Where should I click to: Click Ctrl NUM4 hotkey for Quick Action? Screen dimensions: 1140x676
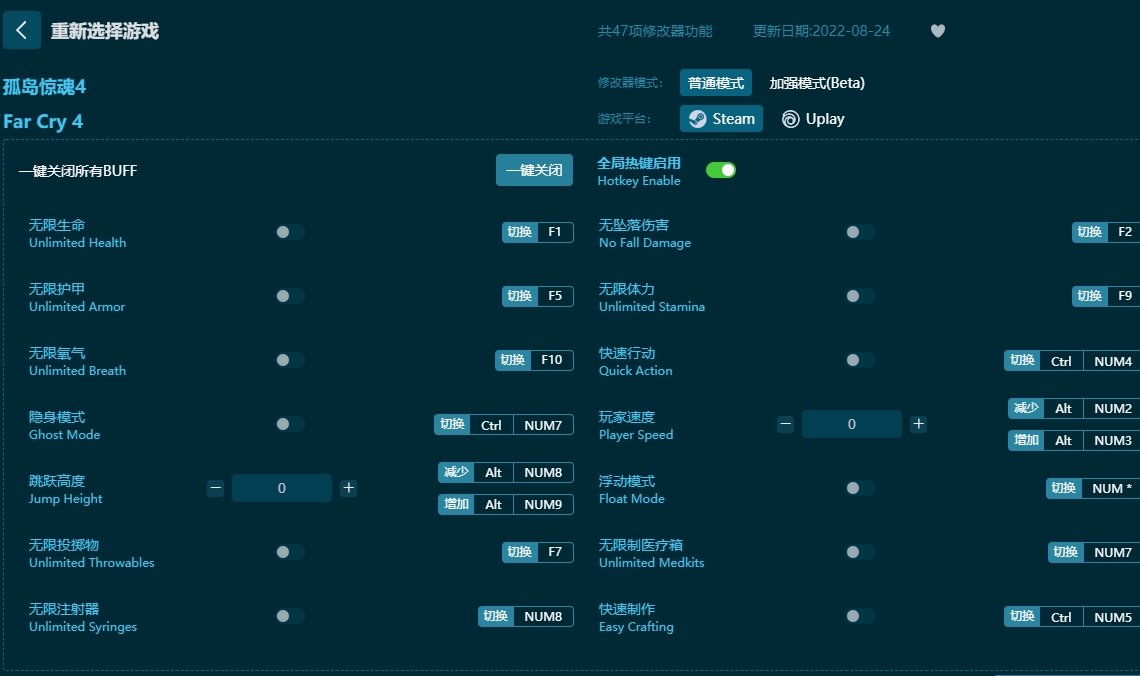pos(1072,361)
